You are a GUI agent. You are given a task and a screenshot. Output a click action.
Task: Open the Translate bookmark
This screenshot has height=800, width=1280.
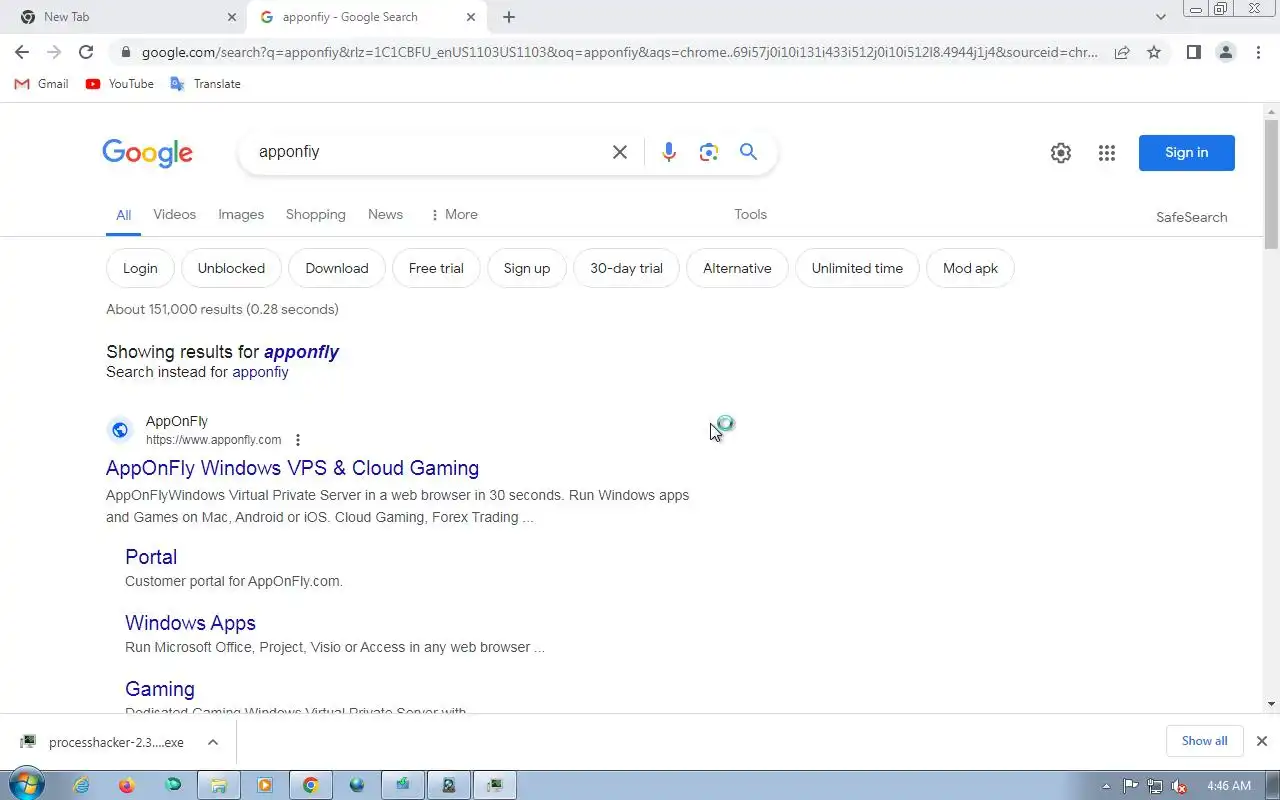pyautogui.click(x=206, y=84)
